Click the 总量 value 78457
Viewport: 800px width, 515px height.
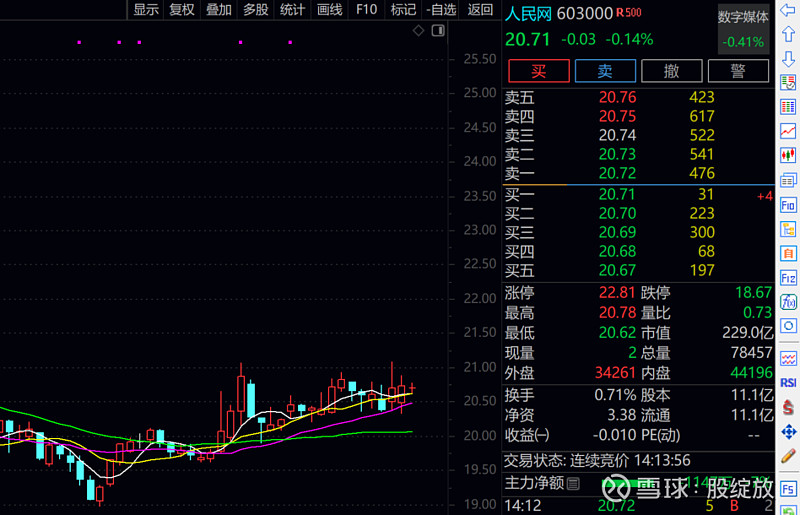752,353
